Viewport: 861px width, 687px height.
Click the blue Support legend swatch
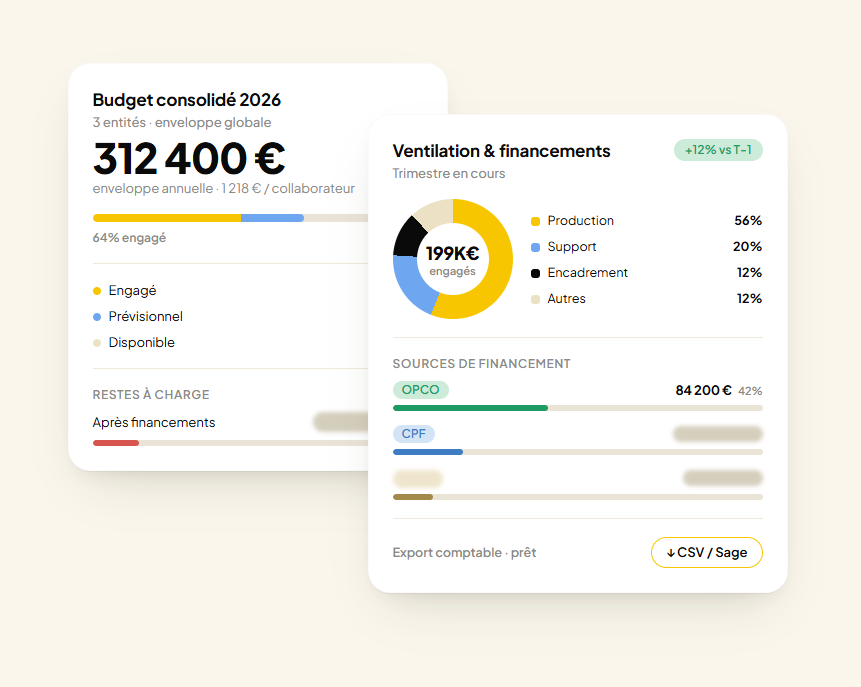pyautogui.click(x=535, y=247)
